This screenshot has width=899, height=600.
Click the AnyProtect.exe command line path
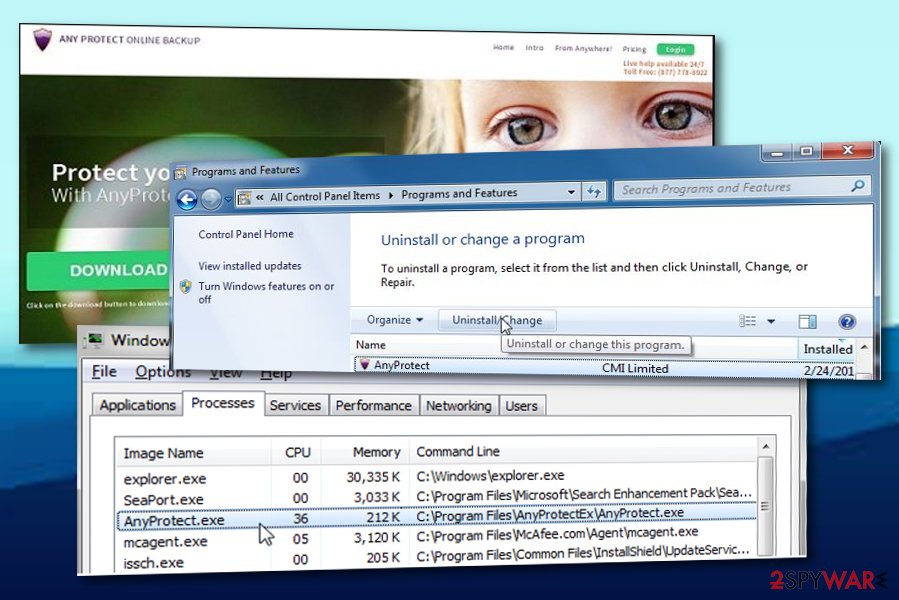pos(550,515)
